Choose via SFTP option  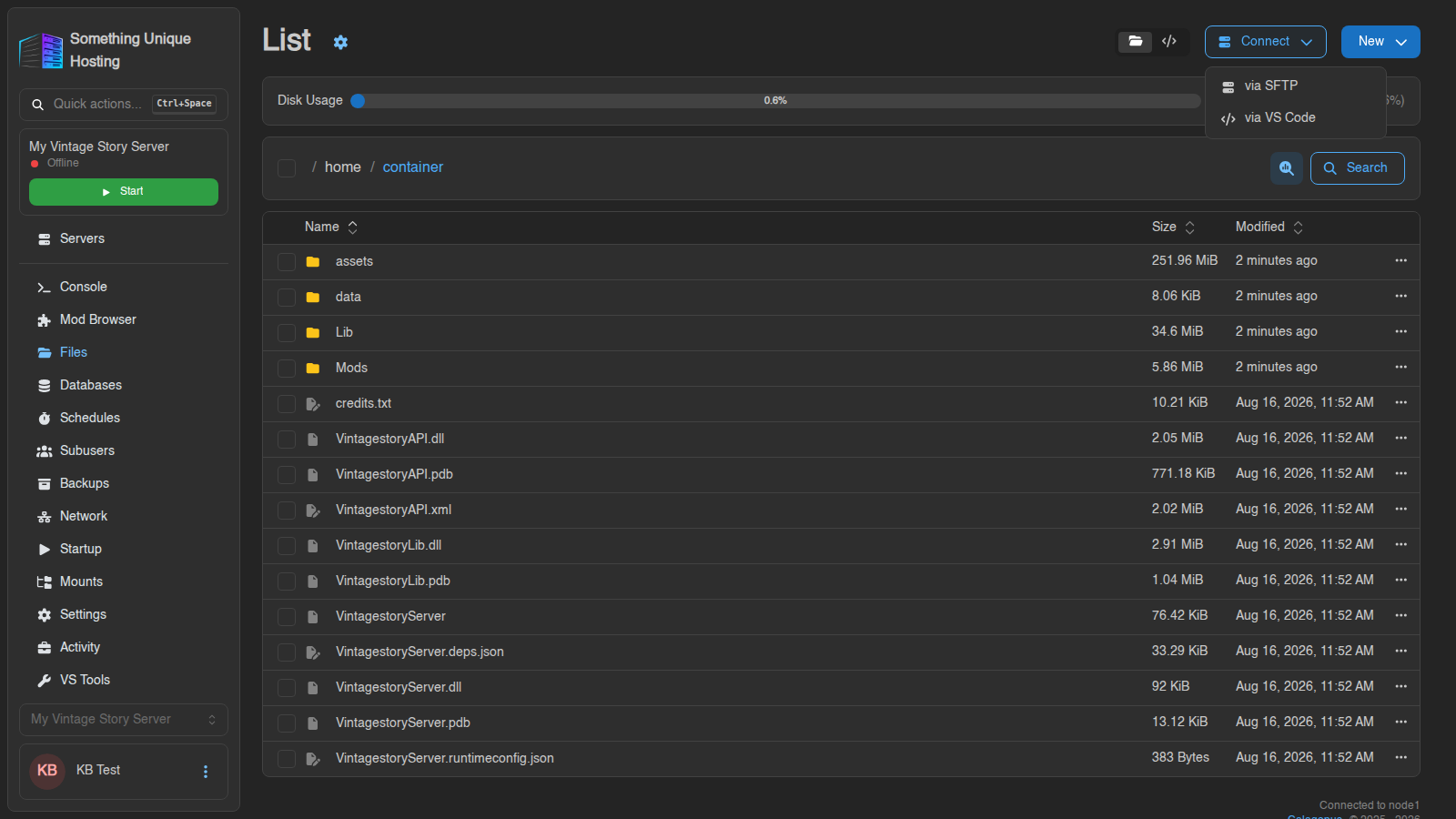coord(1295,86)
